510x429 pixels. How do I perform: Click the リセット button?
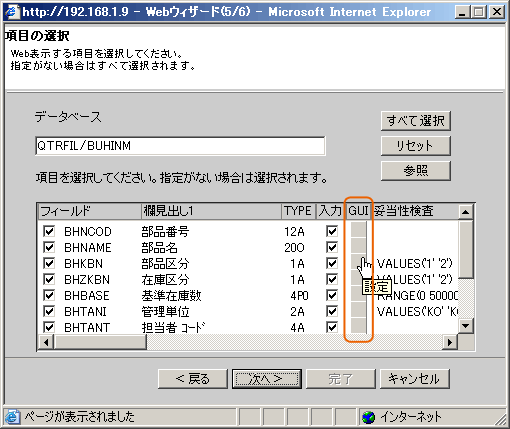[416, 146]
